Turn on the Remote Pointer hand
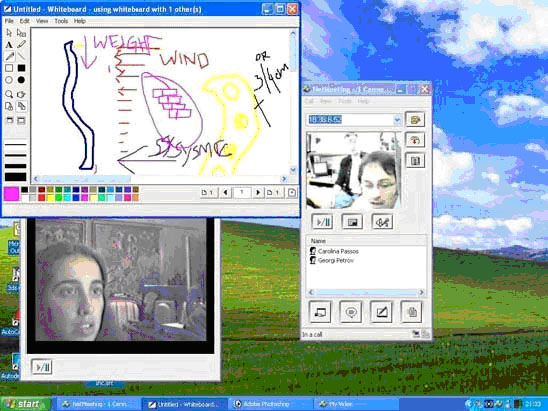 coord(21,94)
